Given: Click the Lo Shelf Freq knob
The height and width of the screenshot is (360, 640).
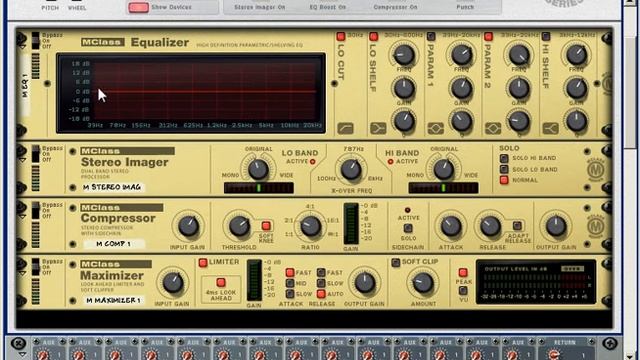Looking at the screenshot, I should (x=404, y=55).
